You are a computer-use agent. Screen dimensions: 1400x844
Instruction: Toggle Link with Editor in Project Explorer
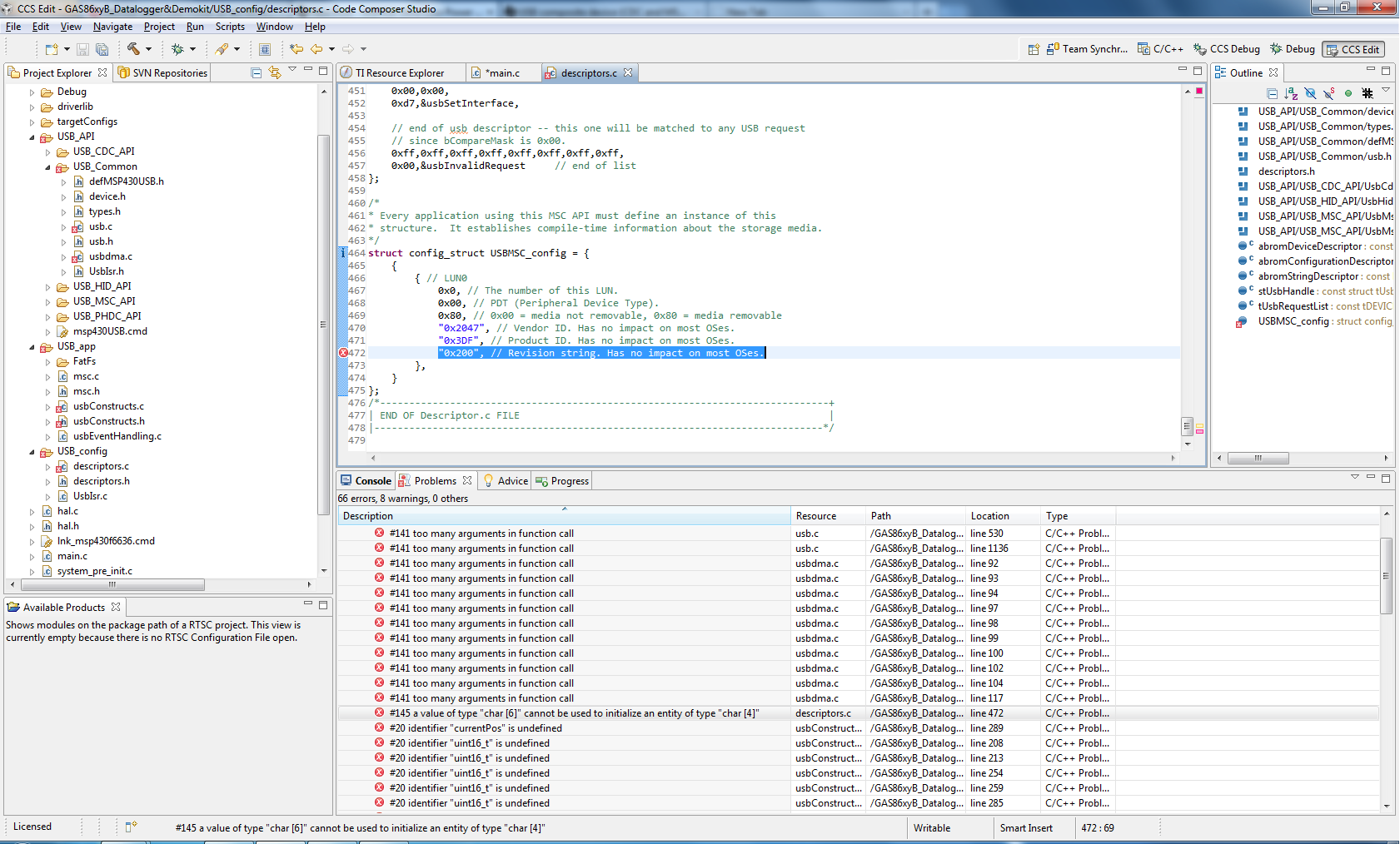tap(275, 72)
